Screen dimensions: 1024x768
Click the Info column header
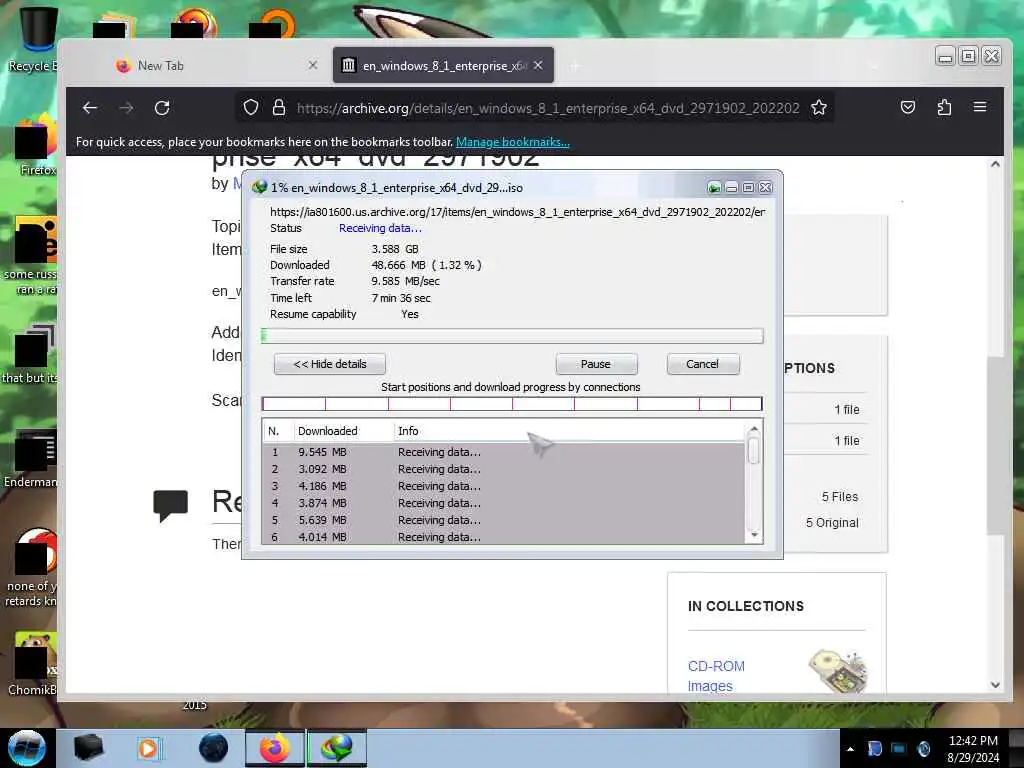tap(569, 431)
